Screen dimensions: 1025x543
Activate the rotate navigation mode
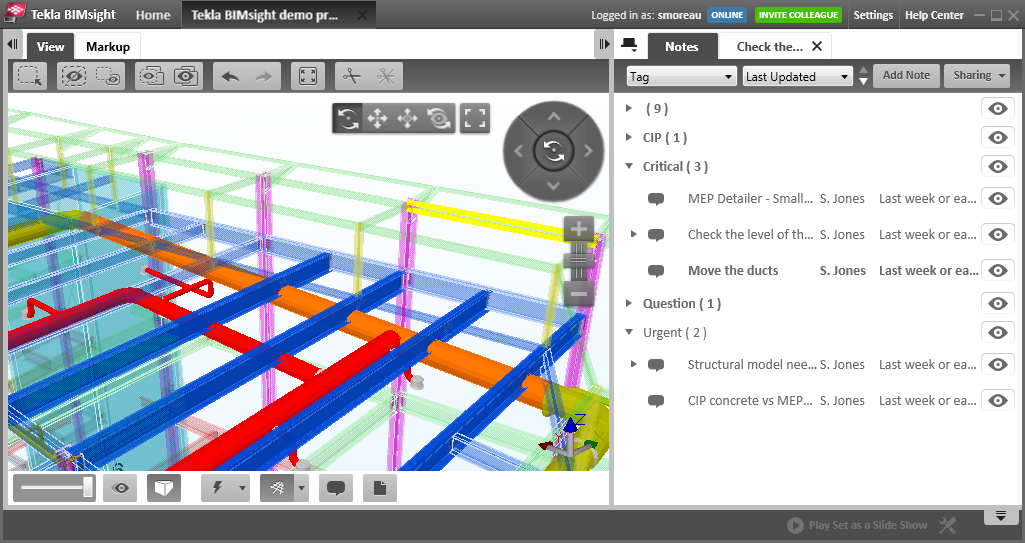point(348,118)
